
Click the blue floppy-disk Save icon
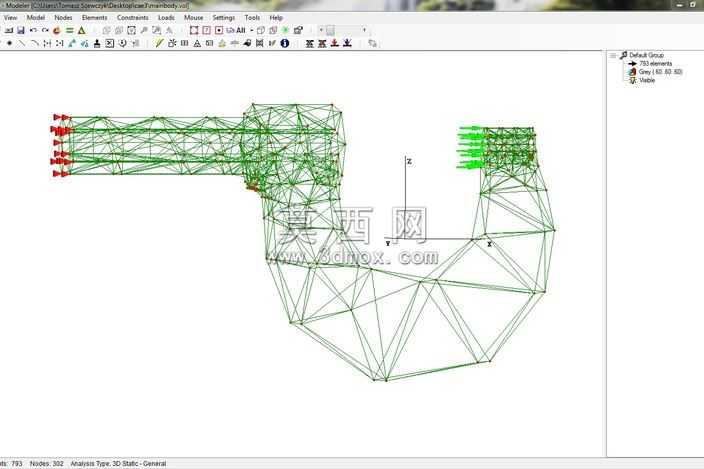click(21, 31)
